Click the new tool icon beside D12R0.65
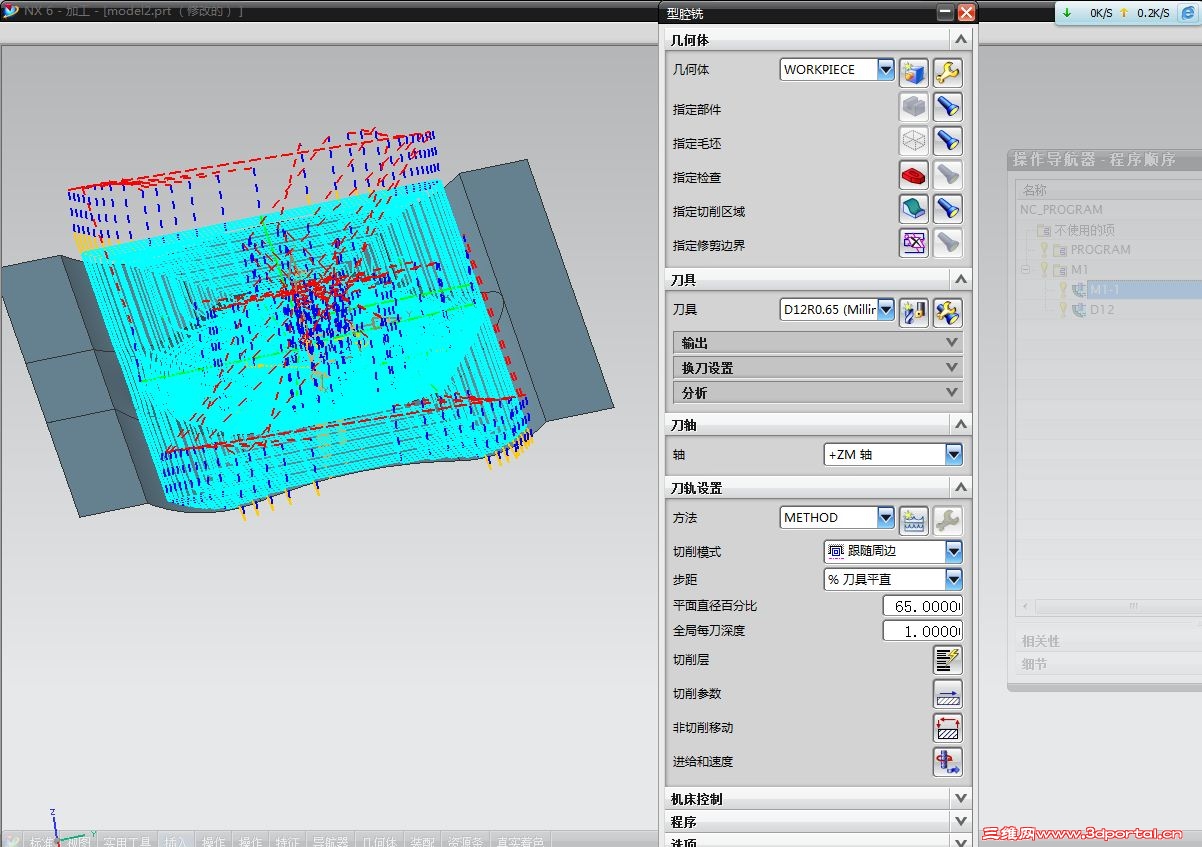The width and height of the screenshot is (1202, 847). click(x=914, y=312)
